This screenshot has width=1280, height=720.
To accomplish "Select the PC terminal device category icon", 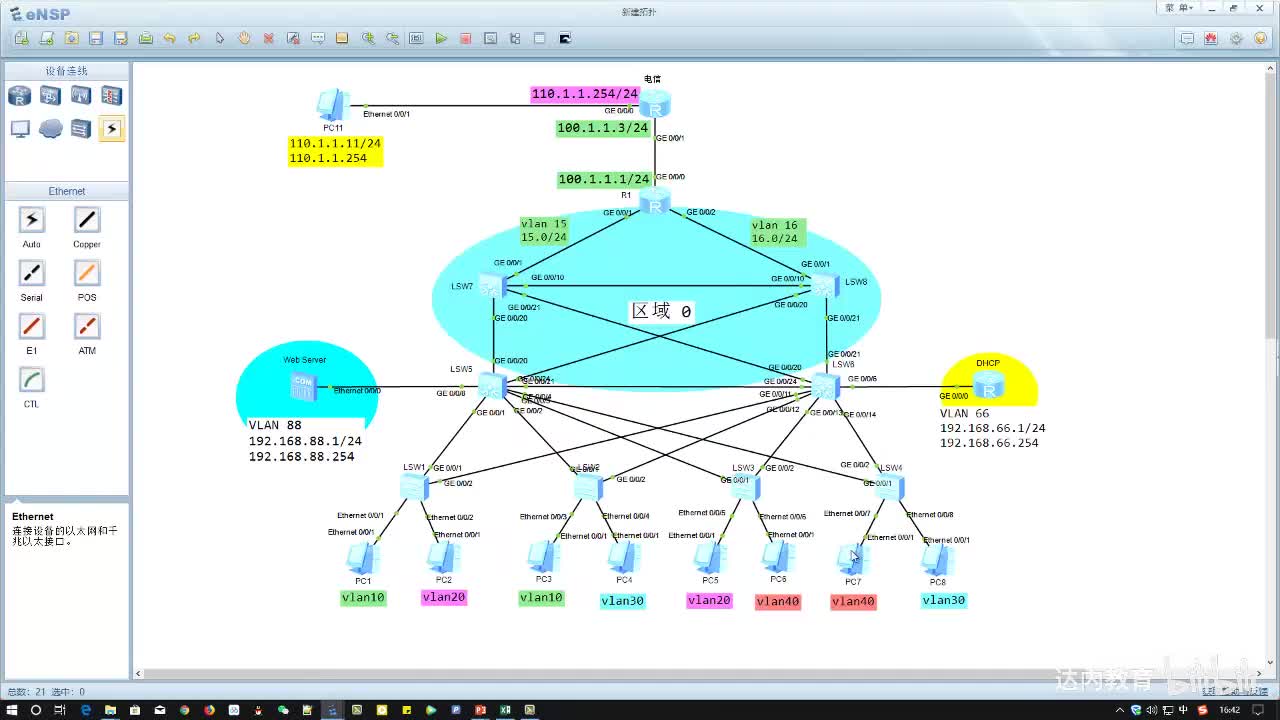I will (x=20, y=128).
